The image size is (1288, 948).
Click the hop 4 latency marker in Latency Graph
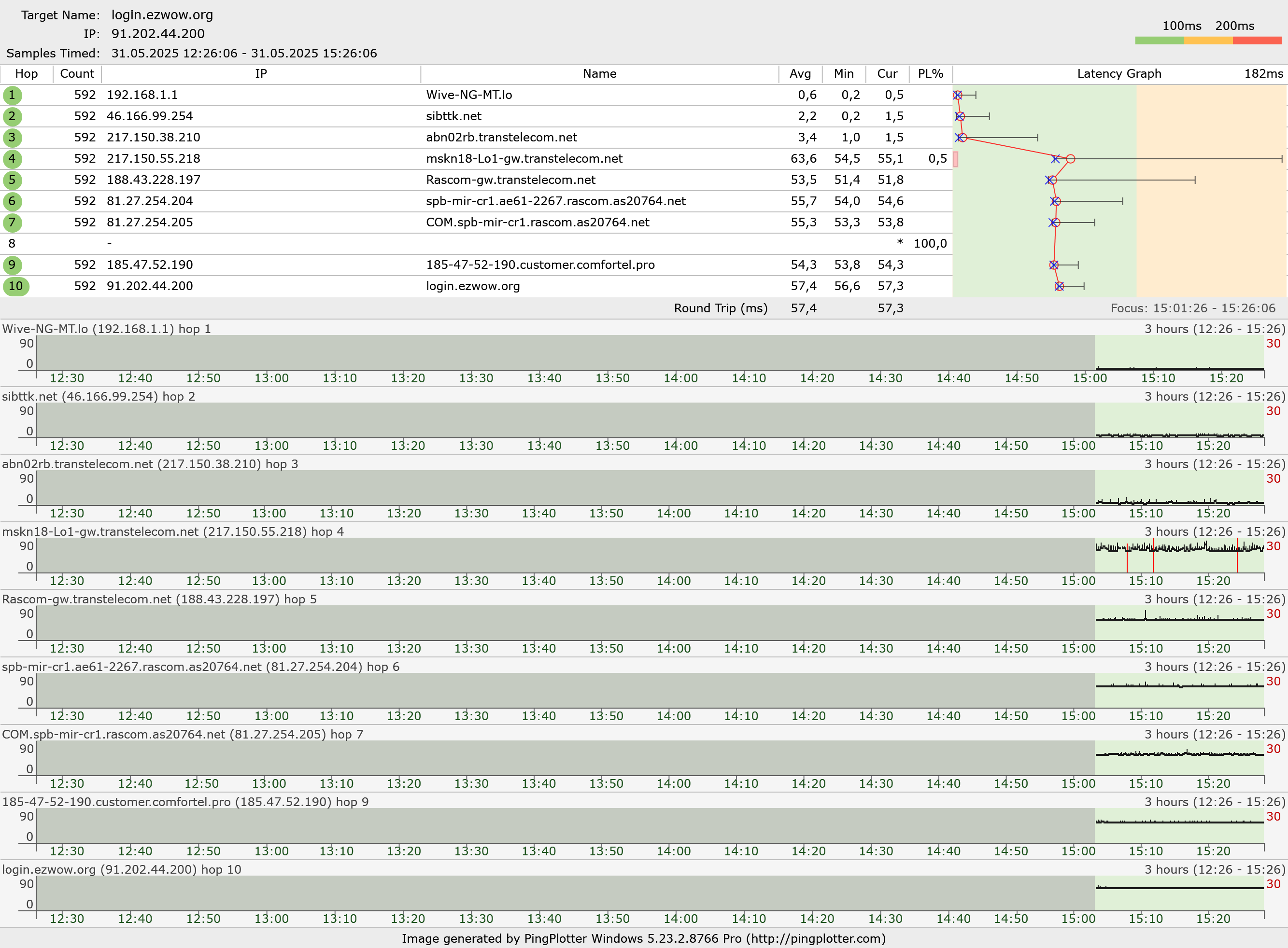tap(1071, 159)
